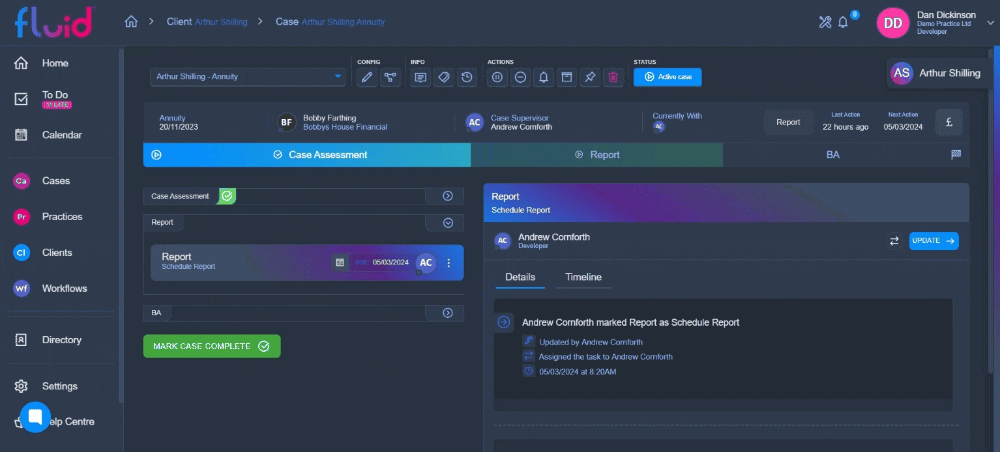The height and width of the screenshot is (452, 1000).
Task: Click the pencil edit icon under Config
Action: (x=367, y=77)
